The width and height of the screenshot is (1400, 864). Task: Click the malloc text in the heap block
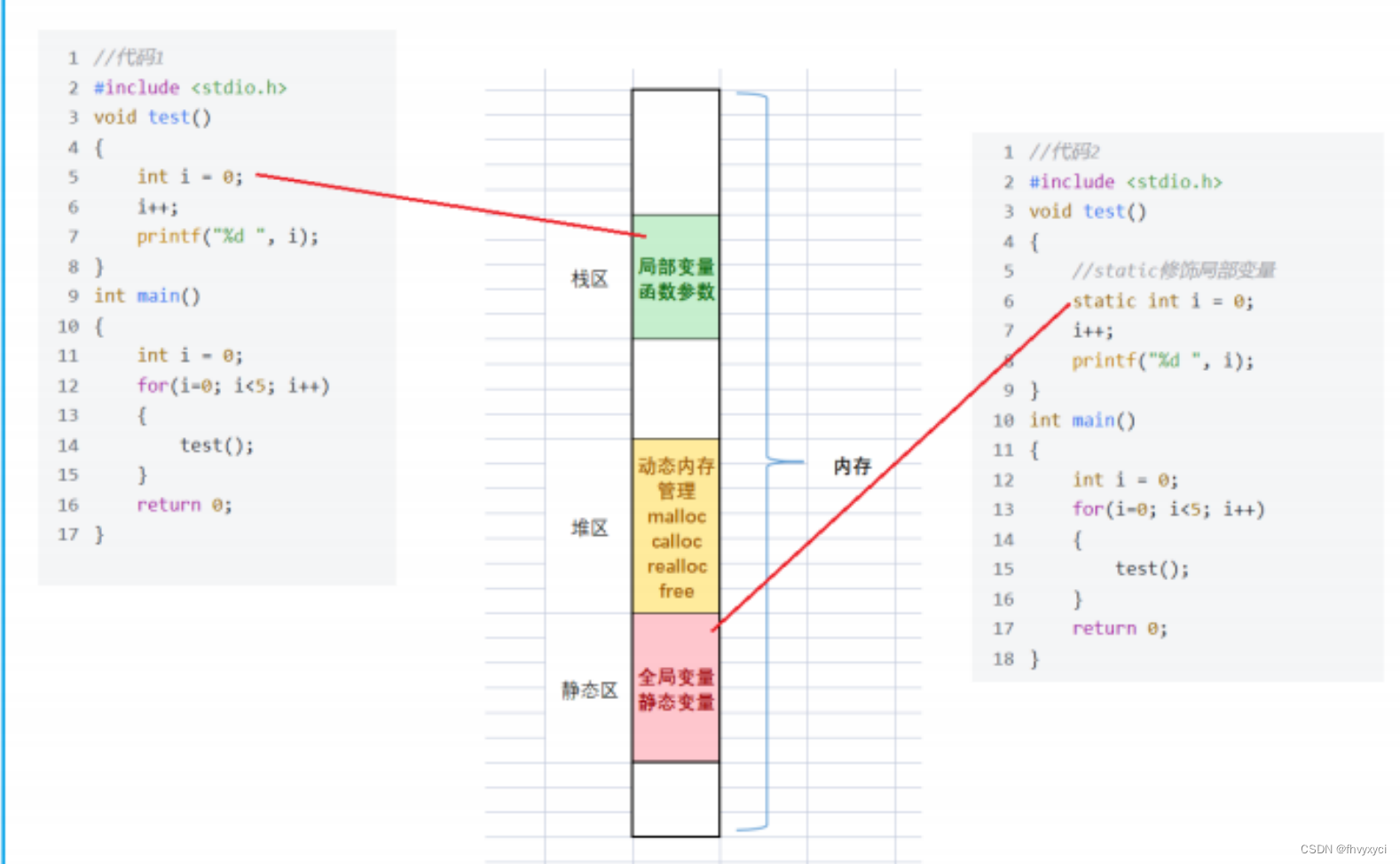point(676,516)
